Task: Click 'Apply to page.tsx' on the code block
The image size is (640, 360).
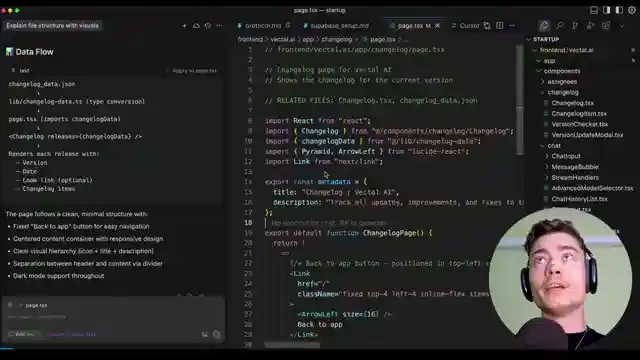Action: pos(194,71)
